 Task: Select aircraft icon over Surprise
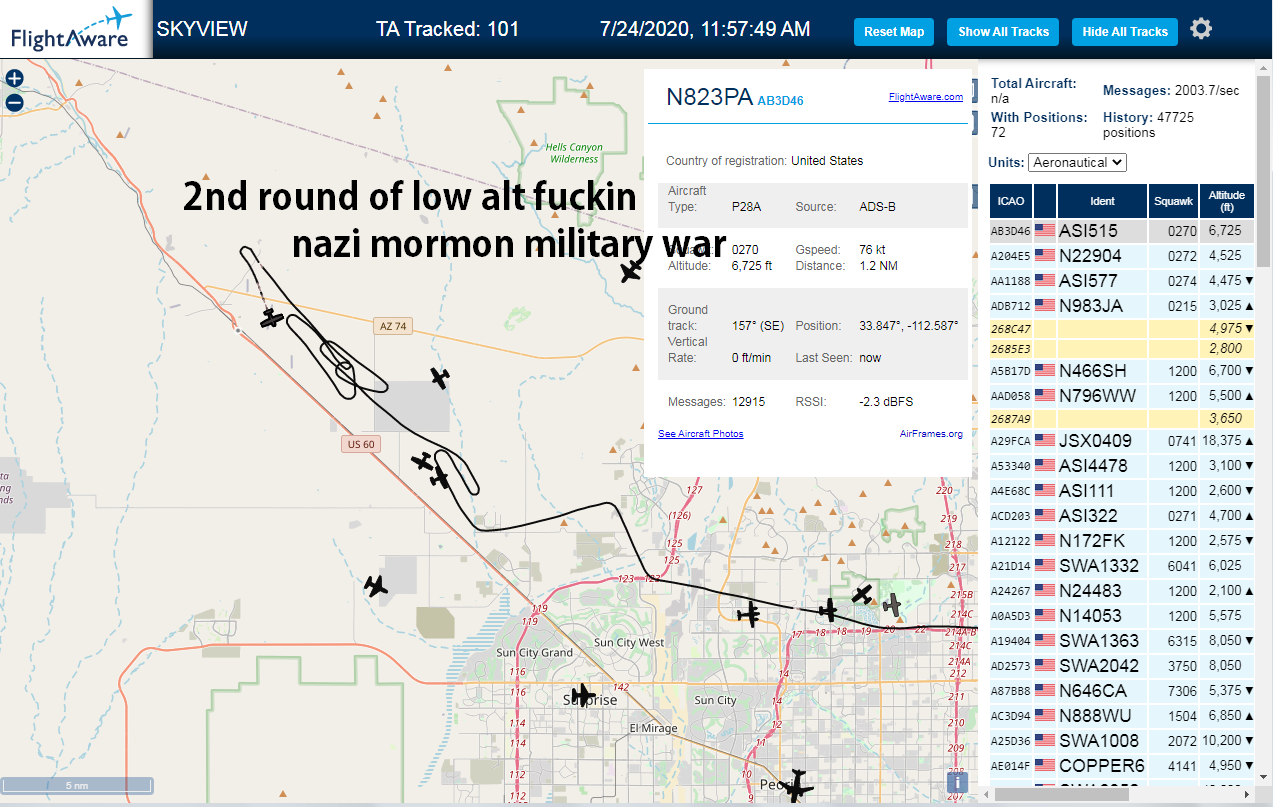click(581, 695)
